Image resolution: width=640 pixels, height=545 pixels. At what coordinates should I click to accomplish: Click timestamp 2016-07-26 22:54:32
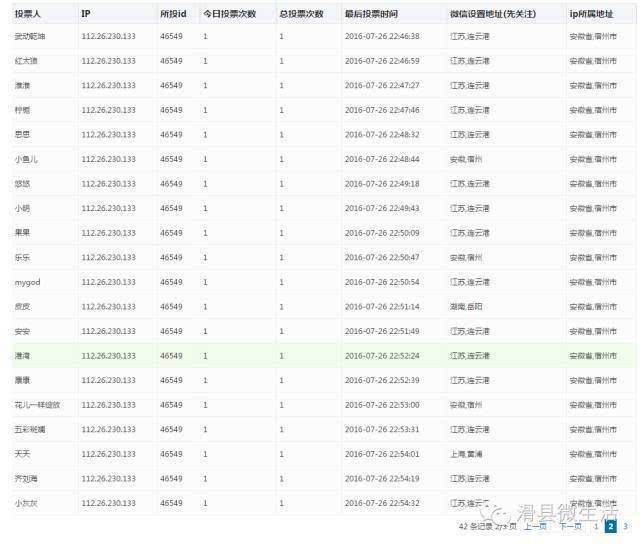pyautogui.click(x=382, y=503)
